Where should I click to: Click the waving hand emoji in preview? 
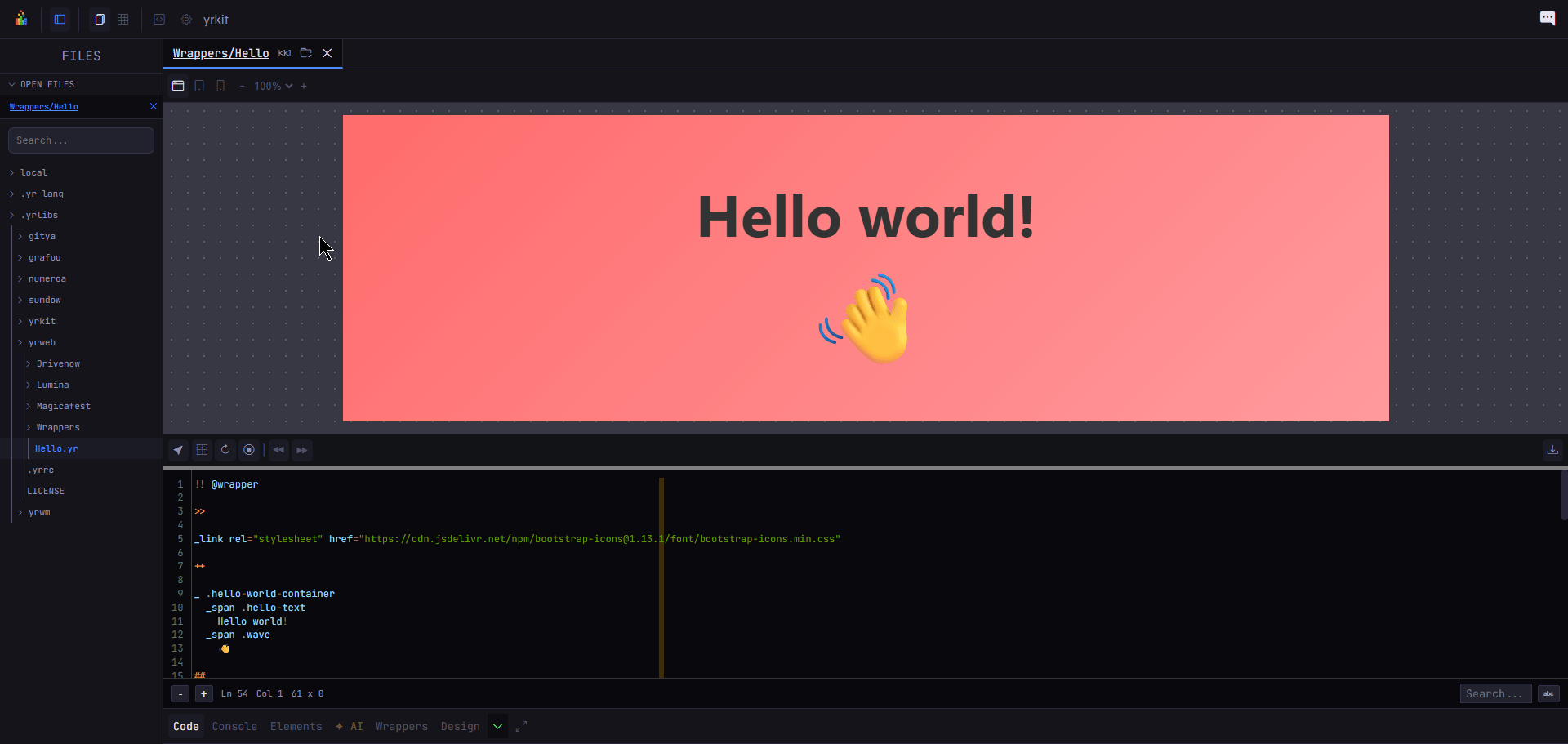point(866,319)
